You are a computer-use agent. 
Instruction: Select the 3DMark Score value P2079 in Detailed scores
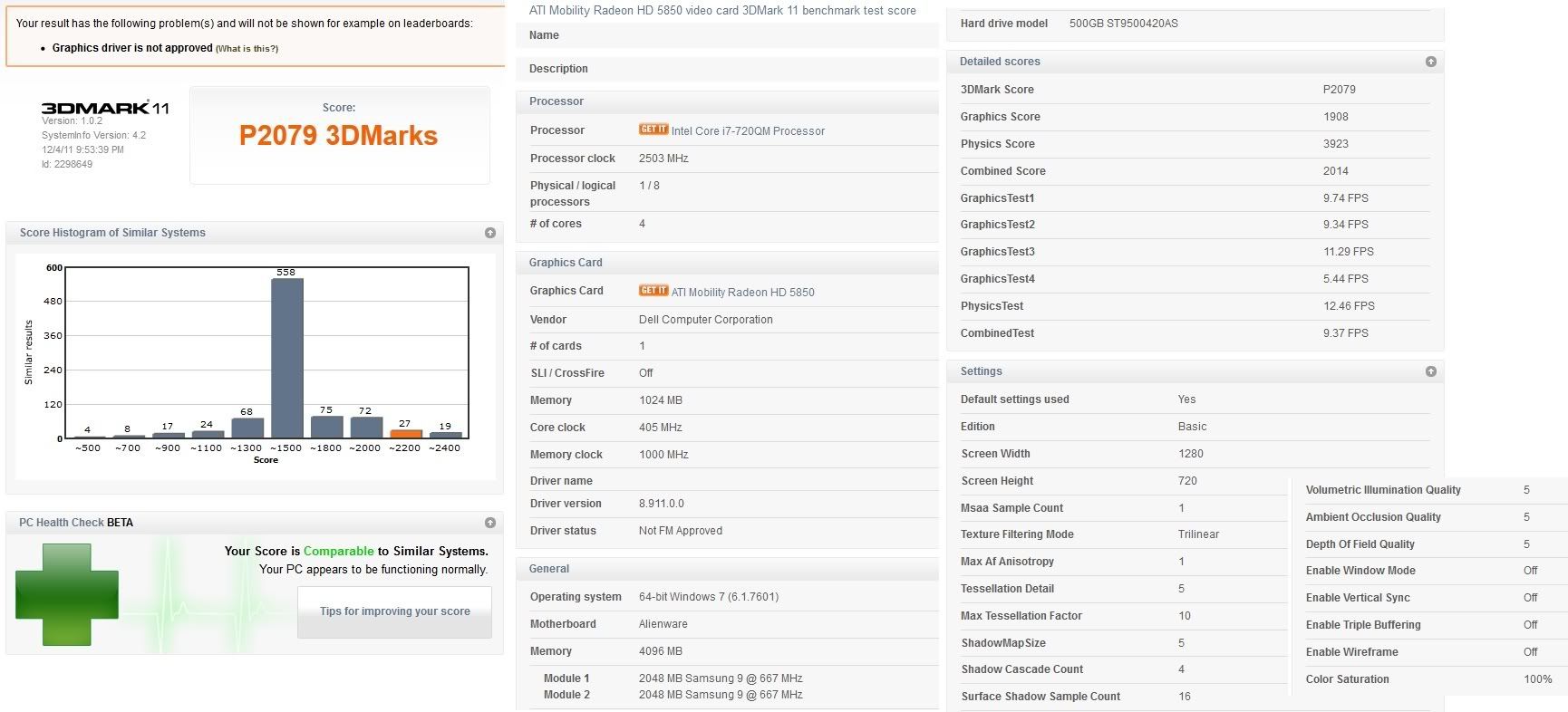pyautogui.click(x=1340, y=90)
